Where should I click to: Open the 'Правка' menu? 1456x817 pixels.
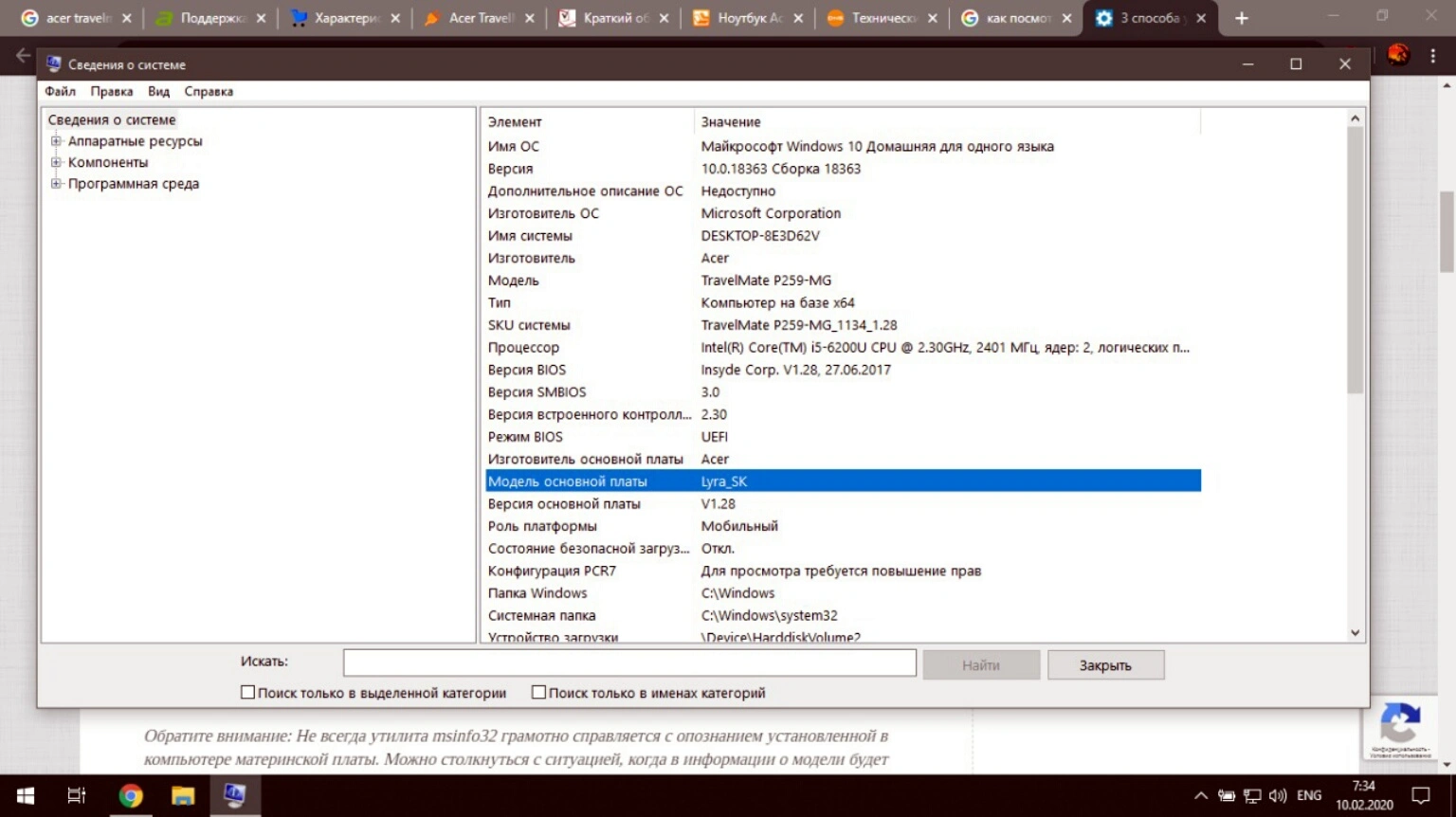point(112,91)
